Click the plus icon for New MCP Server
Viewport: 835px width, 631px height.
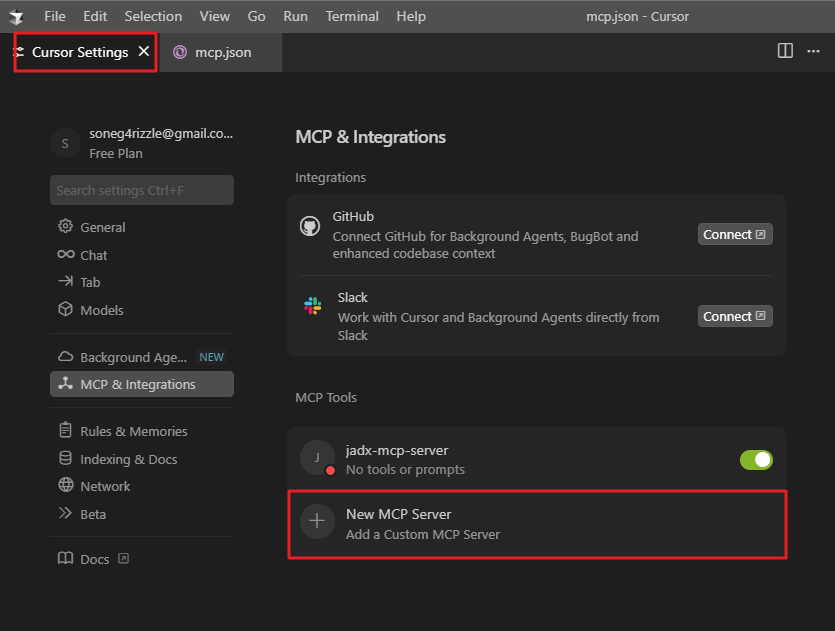pos(317,521)
